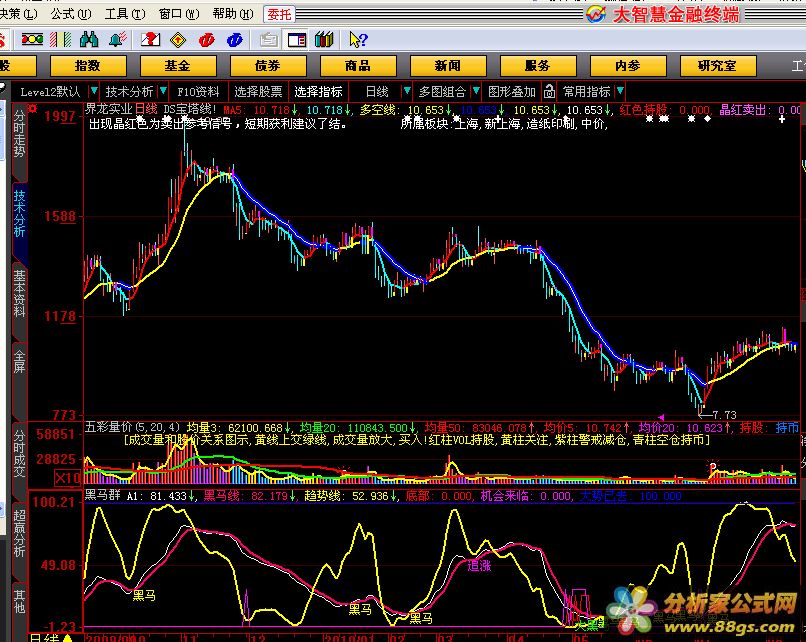Open the books library icon
The image size is (806, 642).
(x=324, y=40)
